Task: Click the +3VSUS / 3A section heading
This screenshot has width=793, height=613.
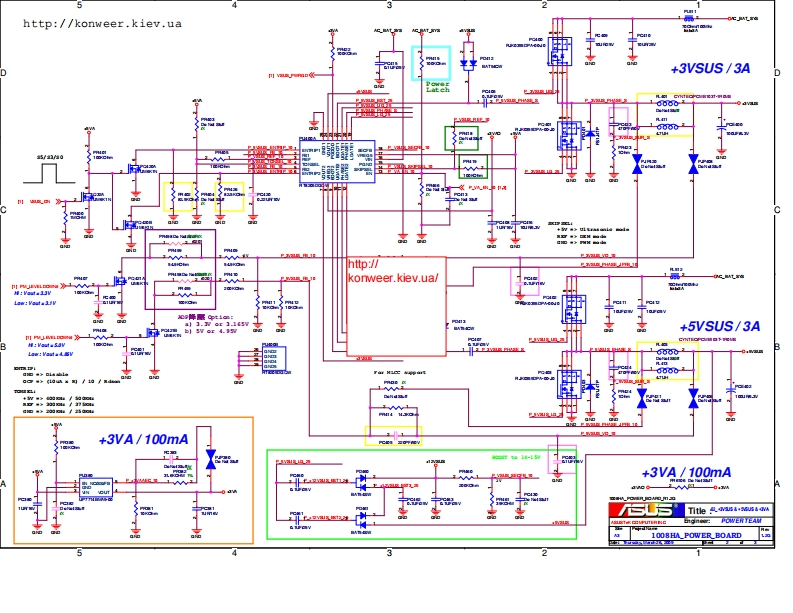Action: (x=709, y=69)
